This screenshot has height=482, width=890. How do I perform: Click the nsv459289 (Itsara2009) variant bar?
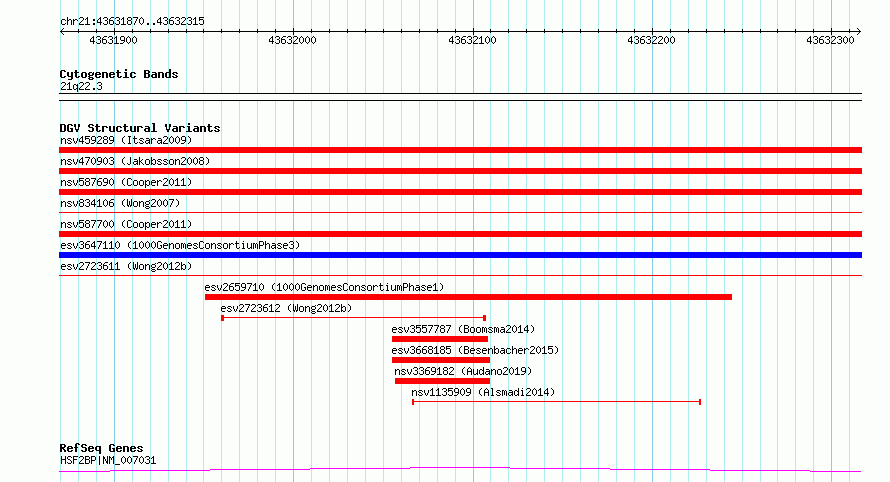tap(460, 150)
